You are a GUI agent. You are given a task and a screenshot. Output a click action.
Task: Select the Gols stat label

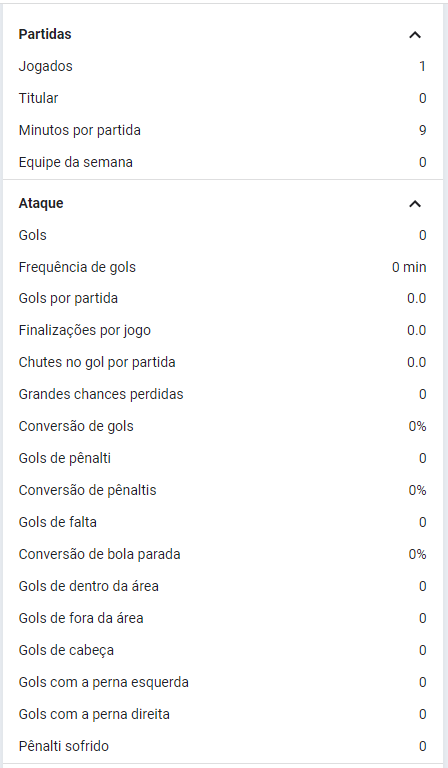pyautogui.click(x=33, y=235)
